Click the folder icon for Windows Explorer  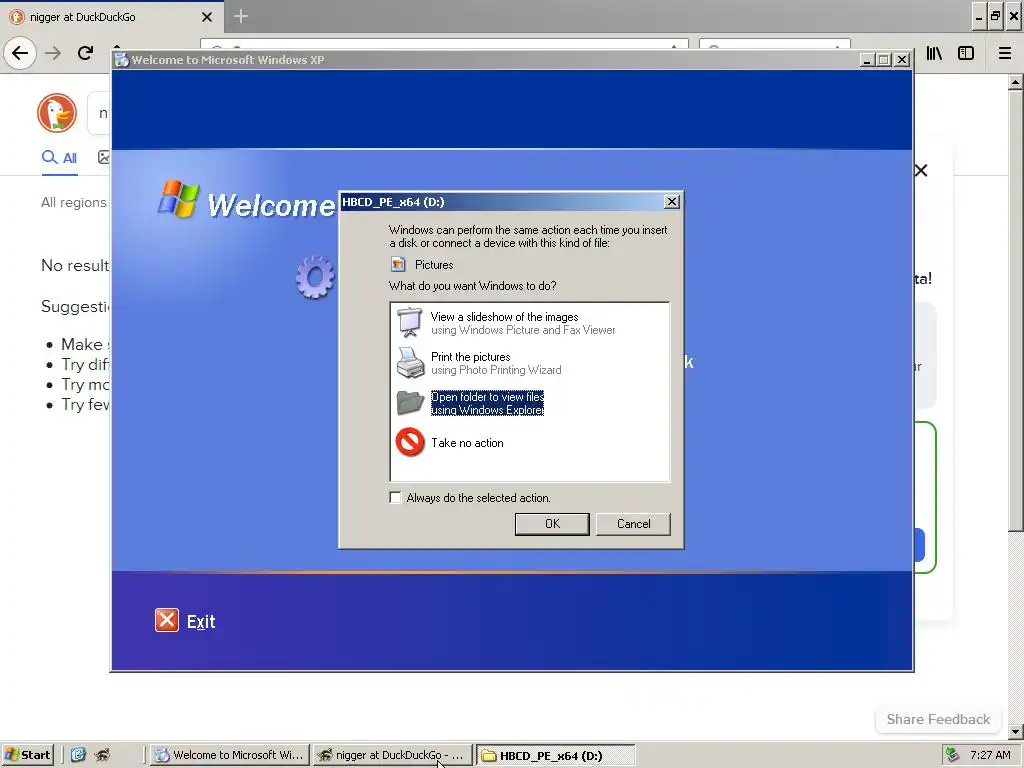pos(410,402)
